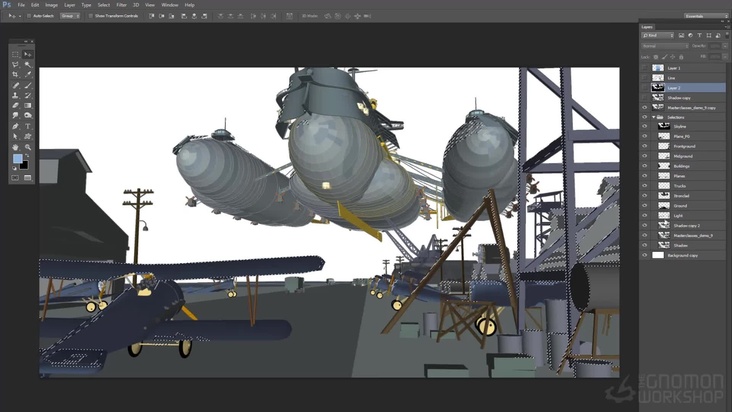Viewport: 732px width, 412px height.
Task: Lock all padlock icon
Action: 681,57
